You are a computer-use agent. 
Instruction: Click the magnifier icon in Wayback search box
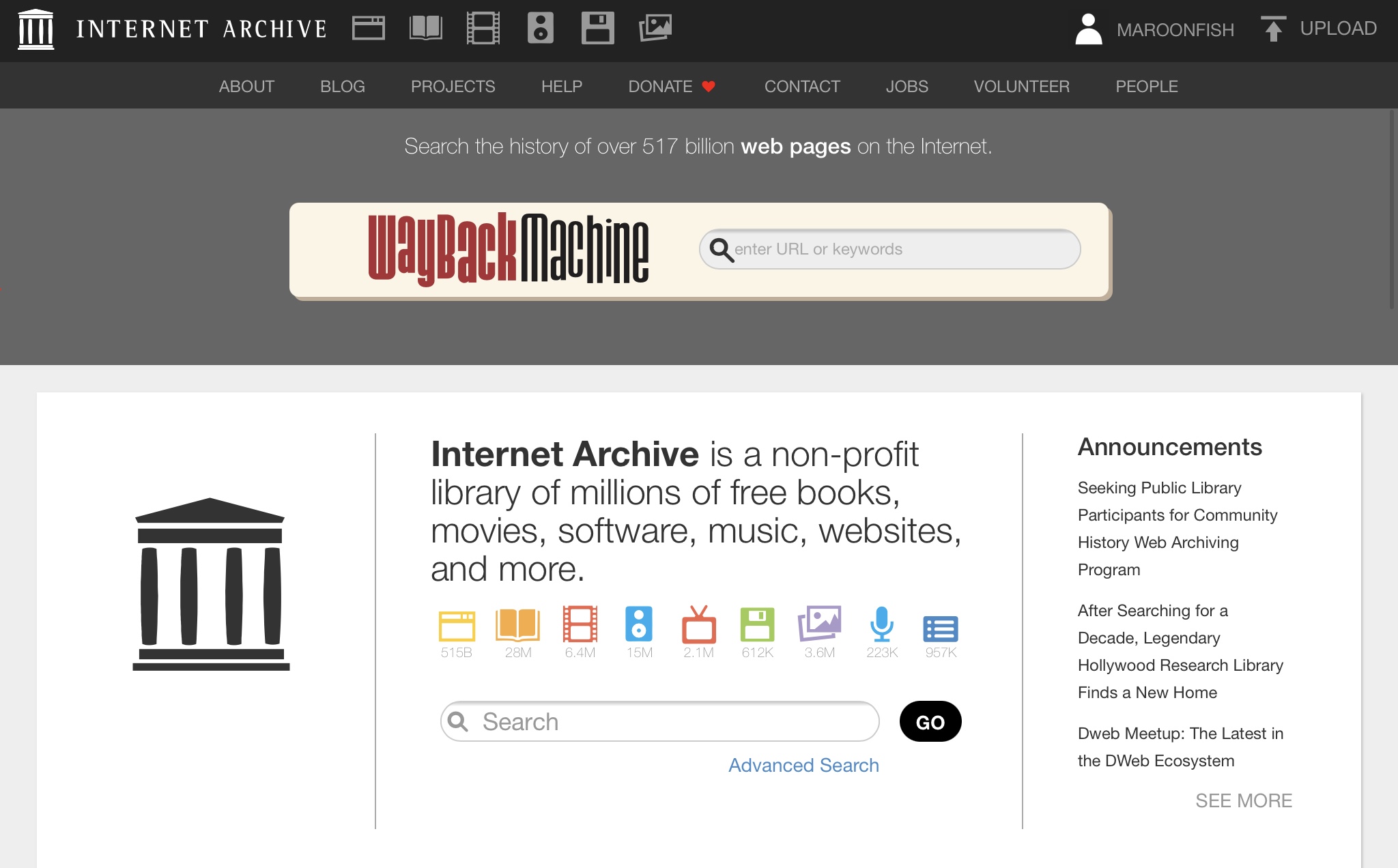click(x=721, y=250)
